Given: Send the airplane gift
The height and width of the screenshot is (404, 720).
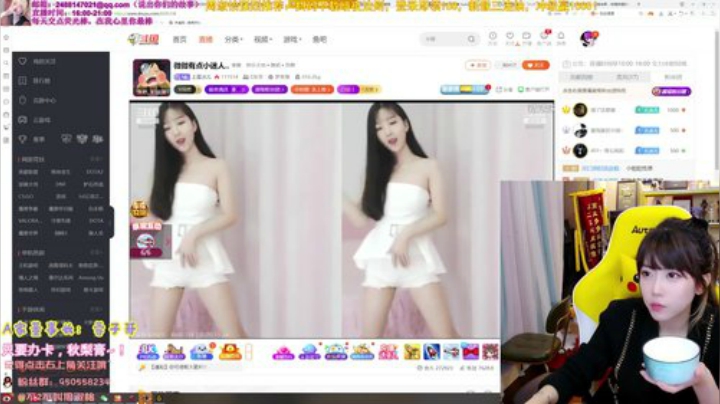Looking at the screenshot, I should click(x=451, y=352).
